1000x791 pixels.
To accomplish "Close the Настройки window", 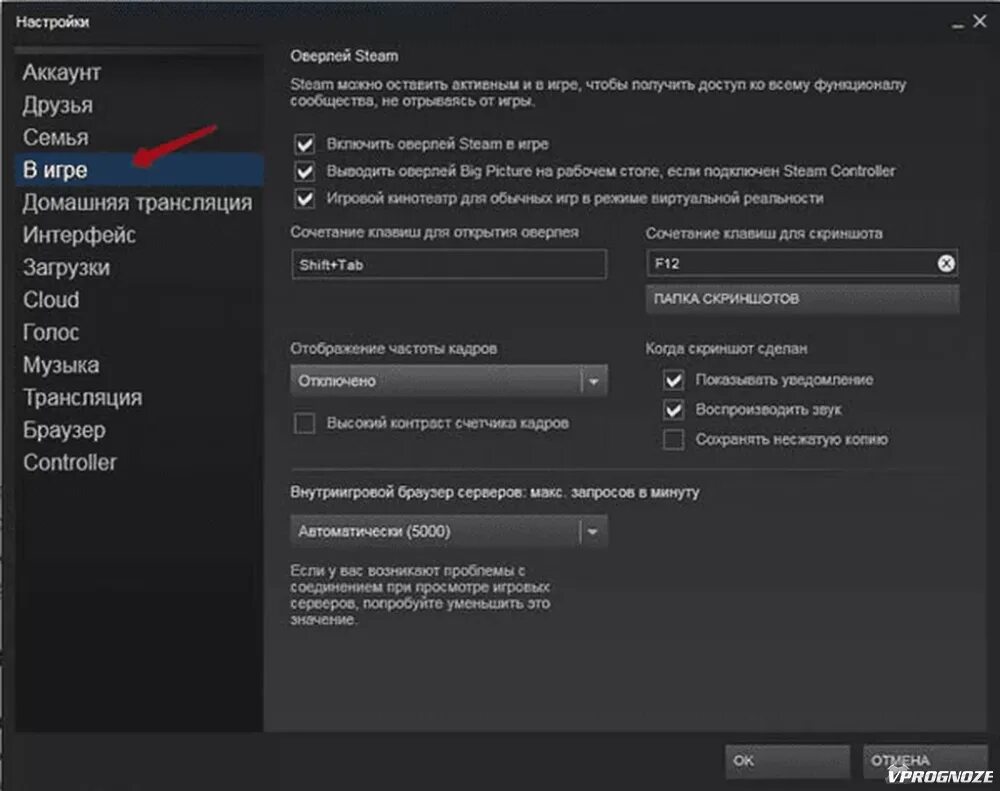I will click(980, 21).
